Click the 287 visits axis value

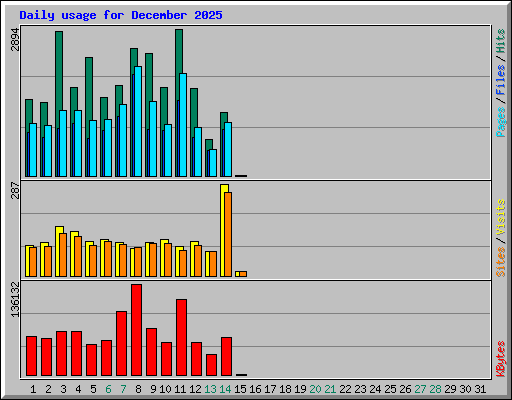click(15, 190)
